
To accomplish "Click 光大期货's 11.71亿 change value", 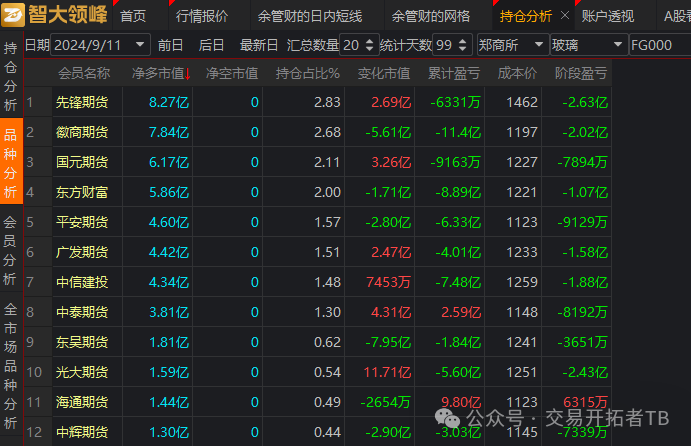I will (387, 372).
